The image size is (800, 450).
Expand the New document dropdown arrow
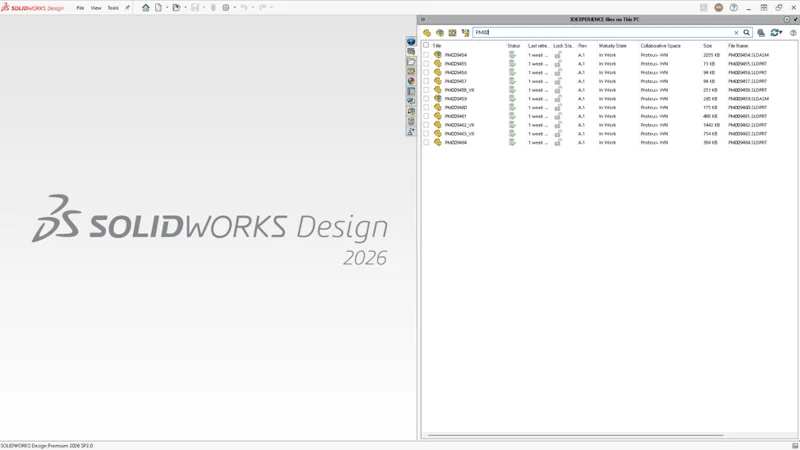[x=167, y=8]
